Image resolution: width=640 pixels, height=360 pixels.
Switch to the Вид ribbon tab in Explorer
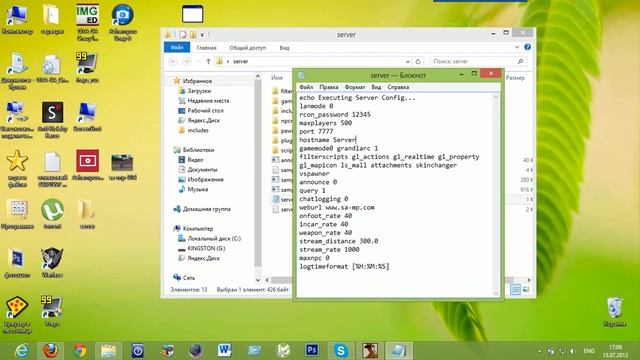[x=284, y=48]
